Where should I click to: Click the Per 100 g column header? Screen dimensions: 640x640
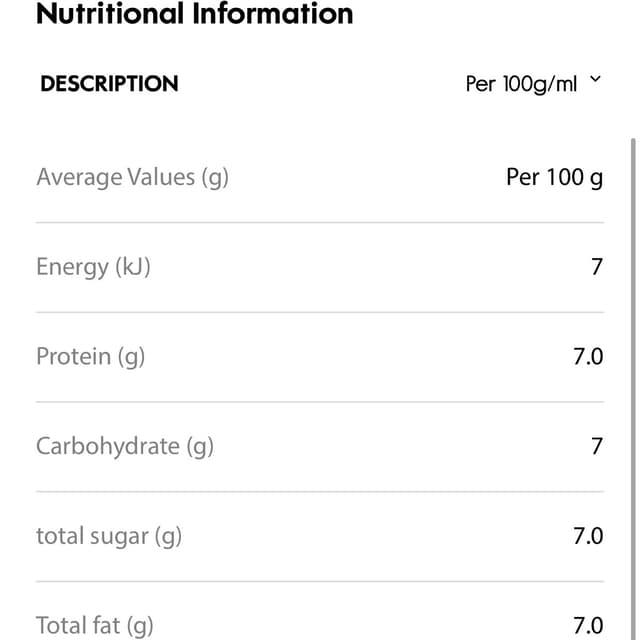(554, 178)
